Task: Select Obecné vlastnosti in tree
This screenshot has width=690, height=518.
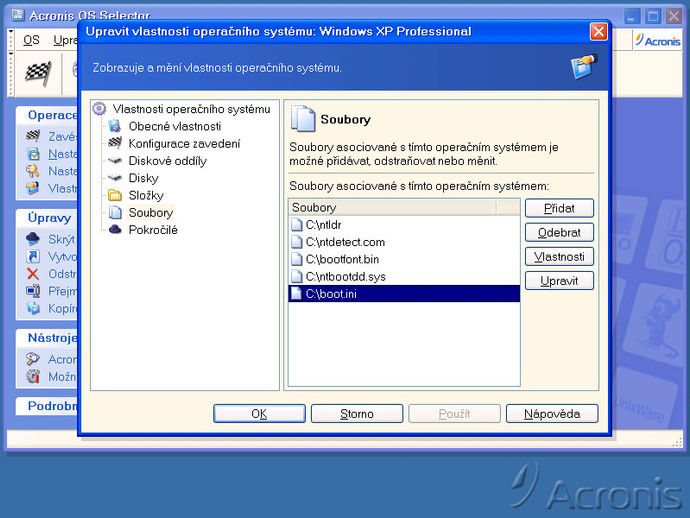Action: pyautogui.click(x=175, y=126)
